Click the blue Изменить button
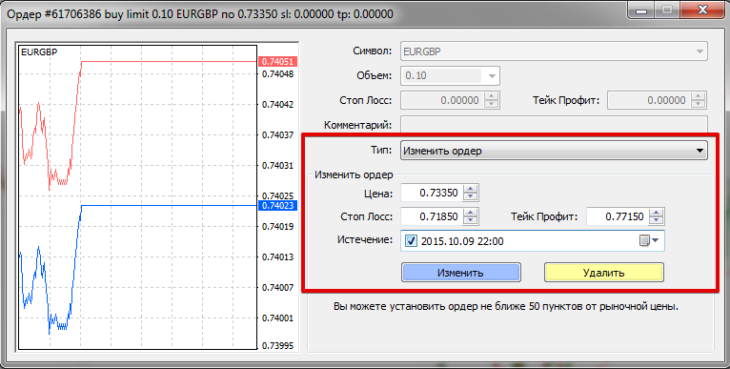 [x=460, y=272]
